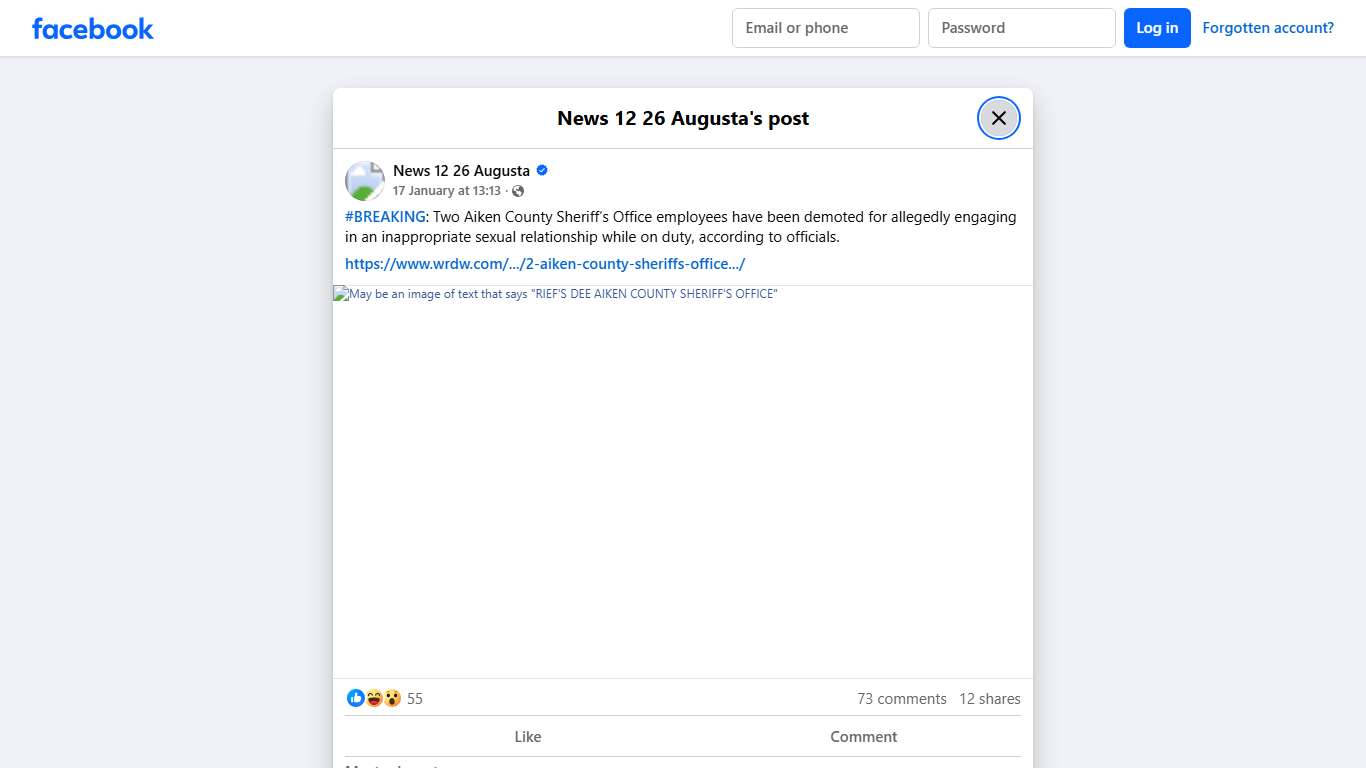The height and width of the screenshot is (768, 1366).
Task: View the 73 comments
Action: 901,699
